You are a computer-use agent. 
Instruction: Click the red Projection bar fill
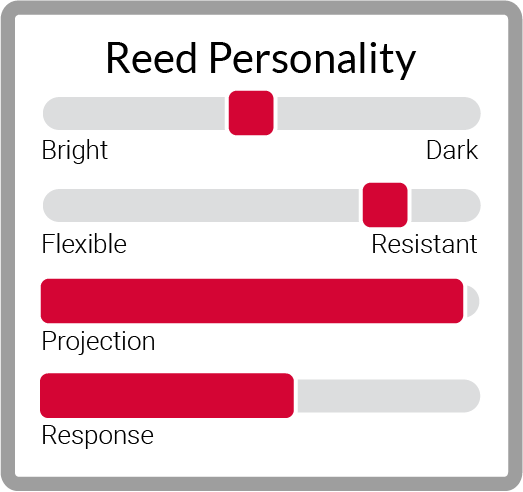(x=252, y=301)
